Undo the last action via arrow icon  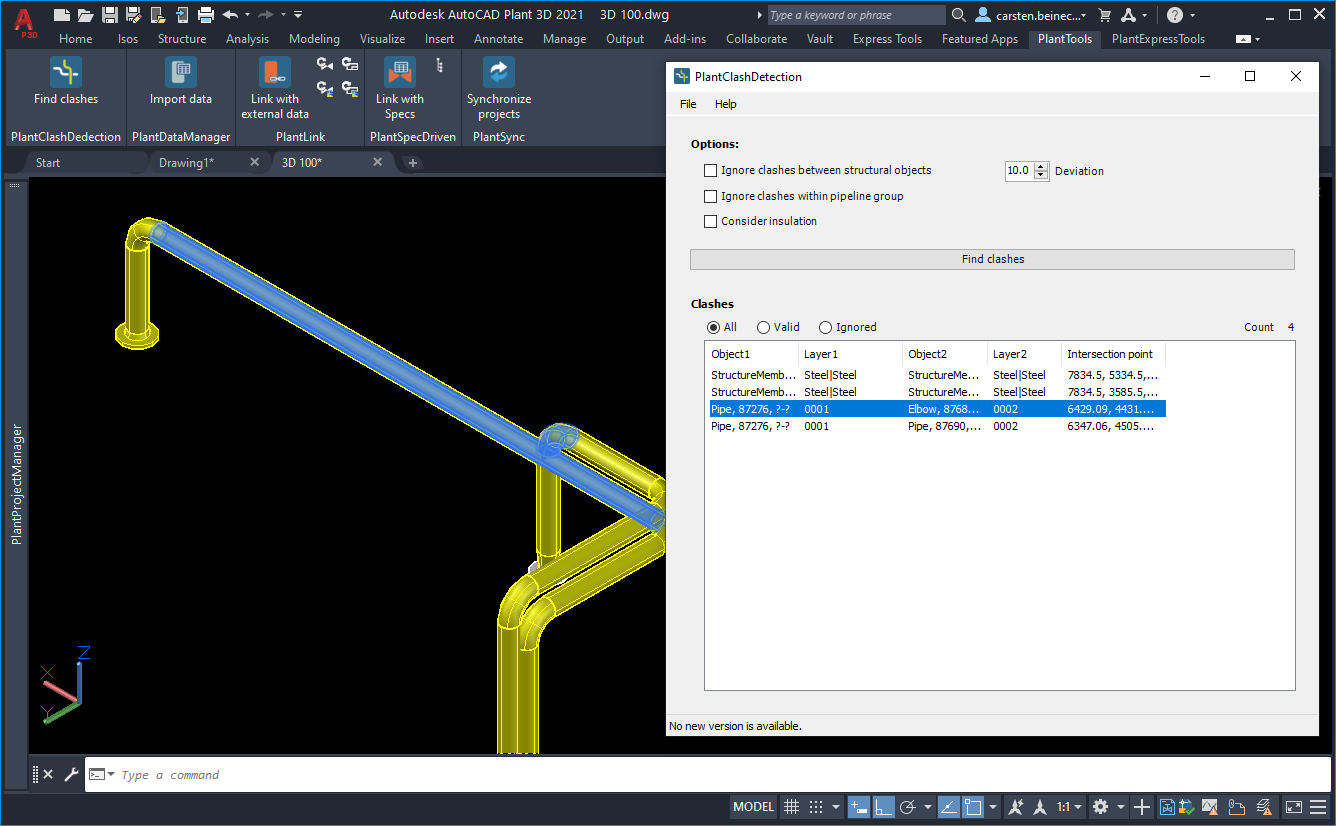click(x=230, y=15)
